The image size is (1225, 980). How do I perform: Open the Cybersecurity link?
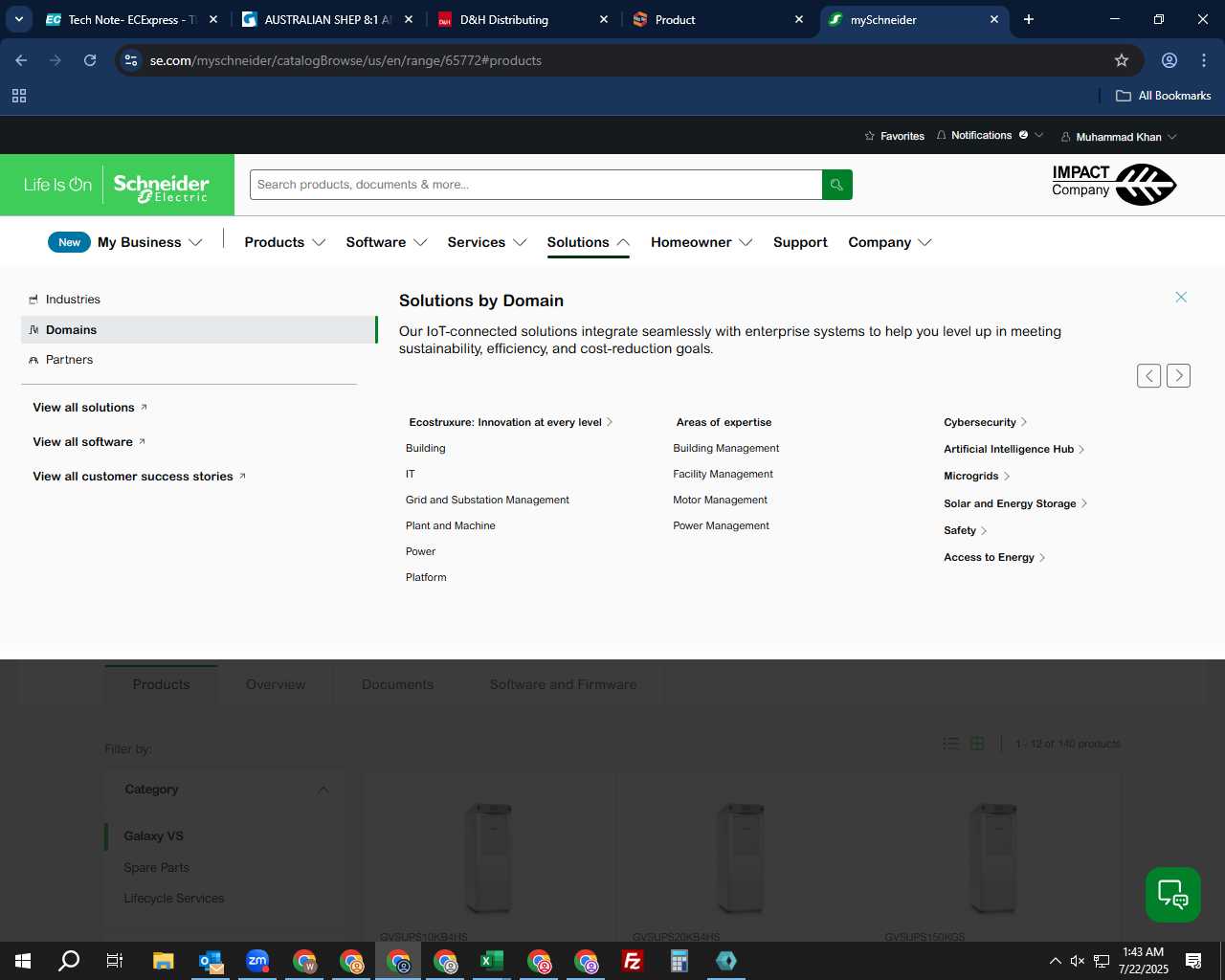tap(986, 422)
